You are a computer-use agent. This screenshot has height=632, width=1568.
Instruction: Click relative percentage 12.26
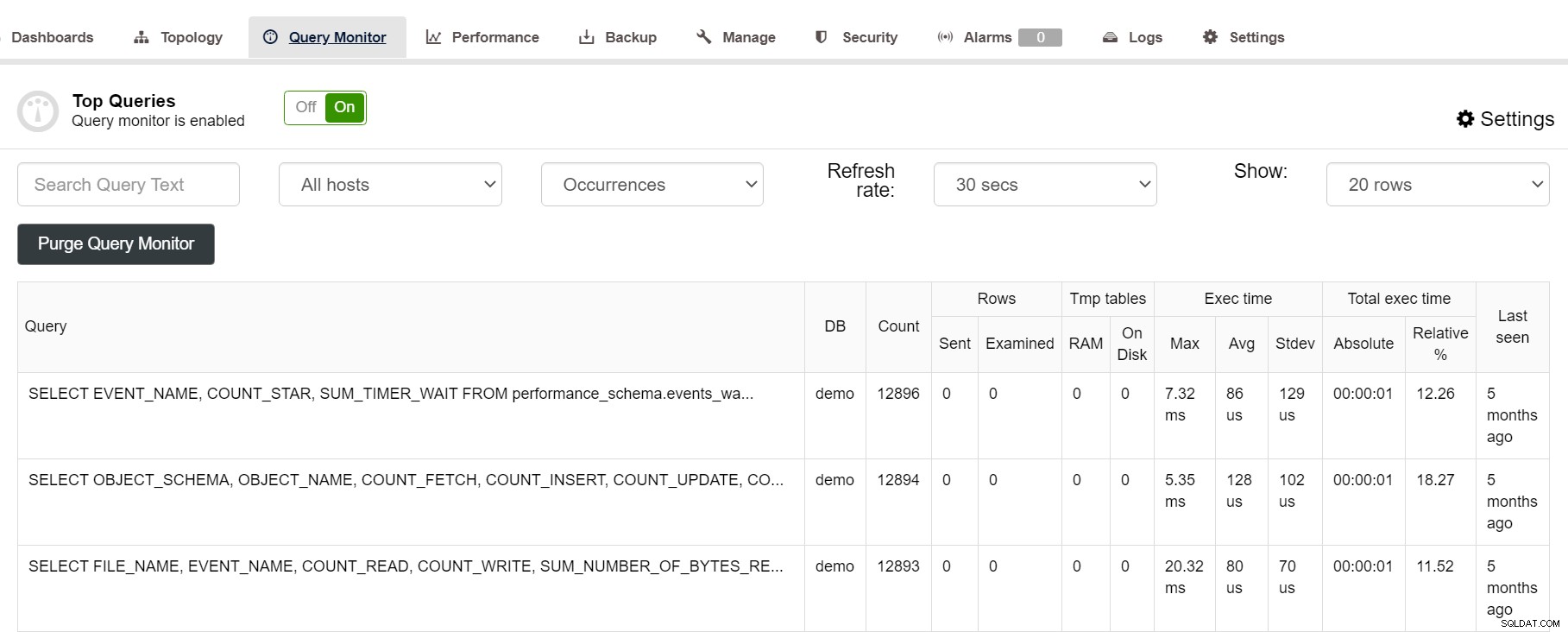[1435, 394]
